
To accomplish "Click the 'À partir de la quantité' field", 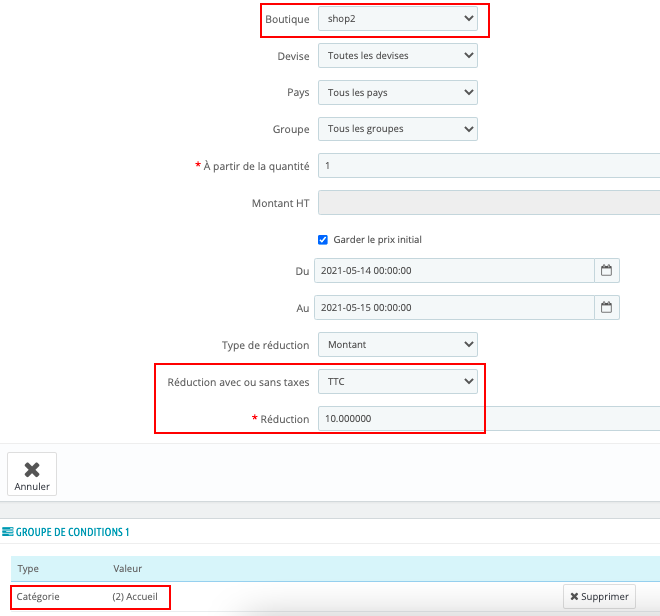I will pyautogui.click(x=489, y=165).
